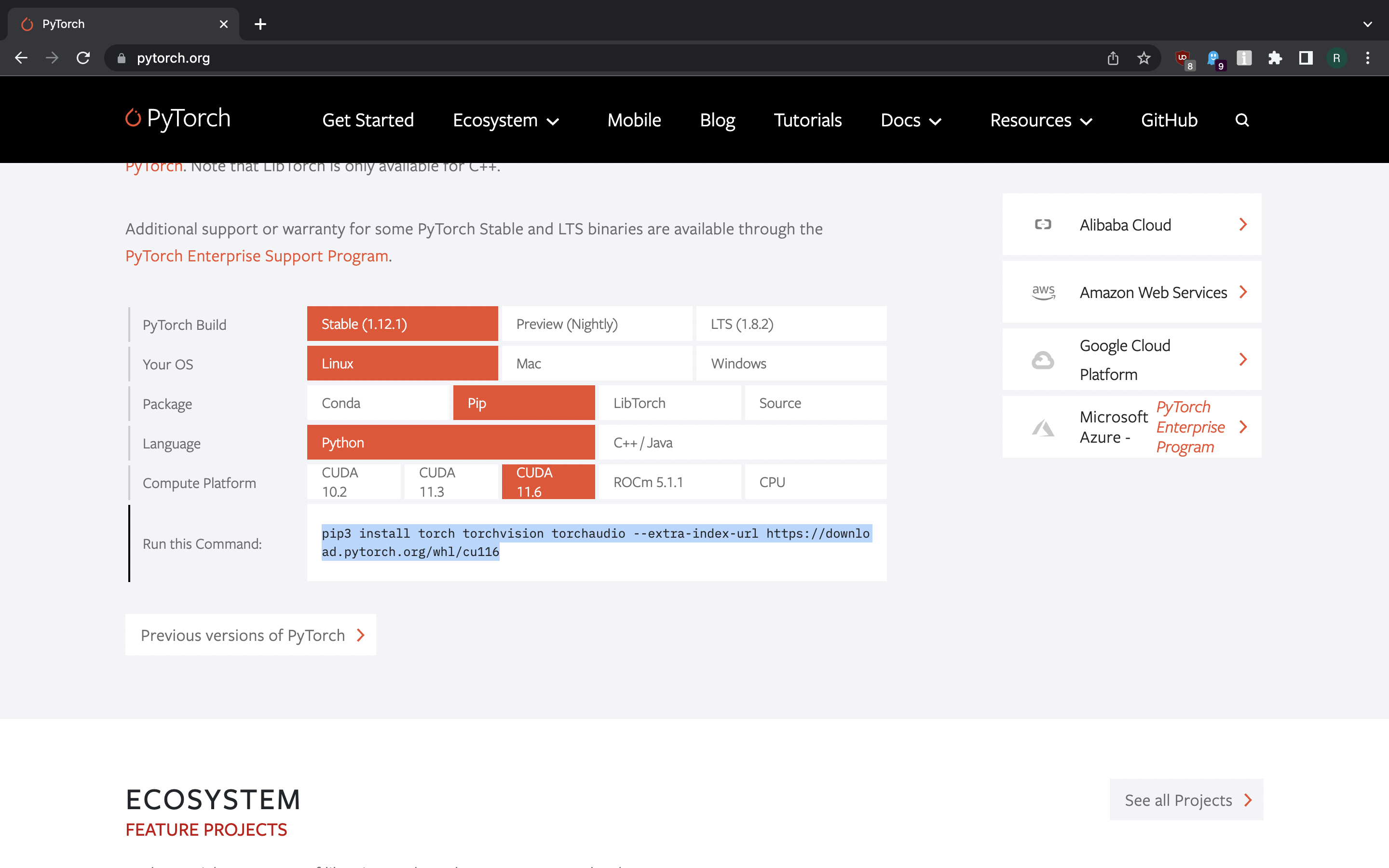Bookmark page with the star icon

click(x=1144, y=58)
